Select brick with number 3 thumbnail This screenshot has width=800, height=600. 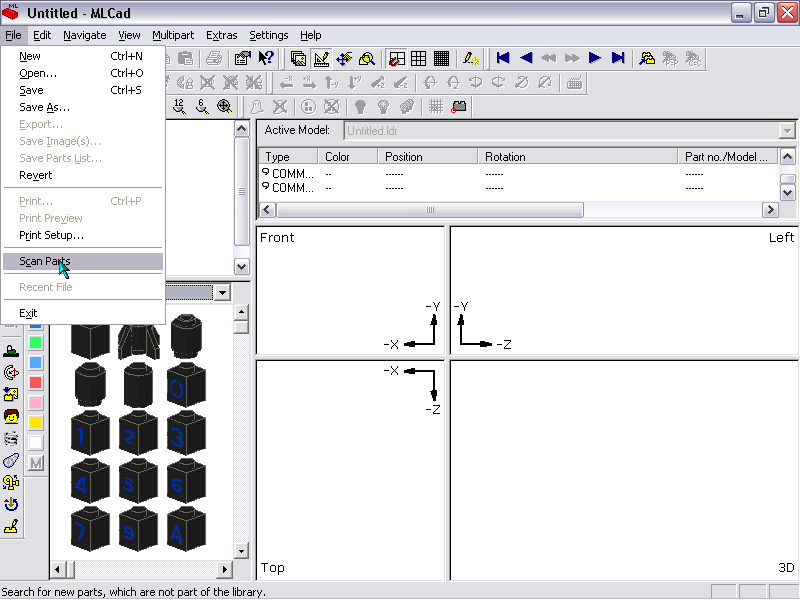click(186, 434)
